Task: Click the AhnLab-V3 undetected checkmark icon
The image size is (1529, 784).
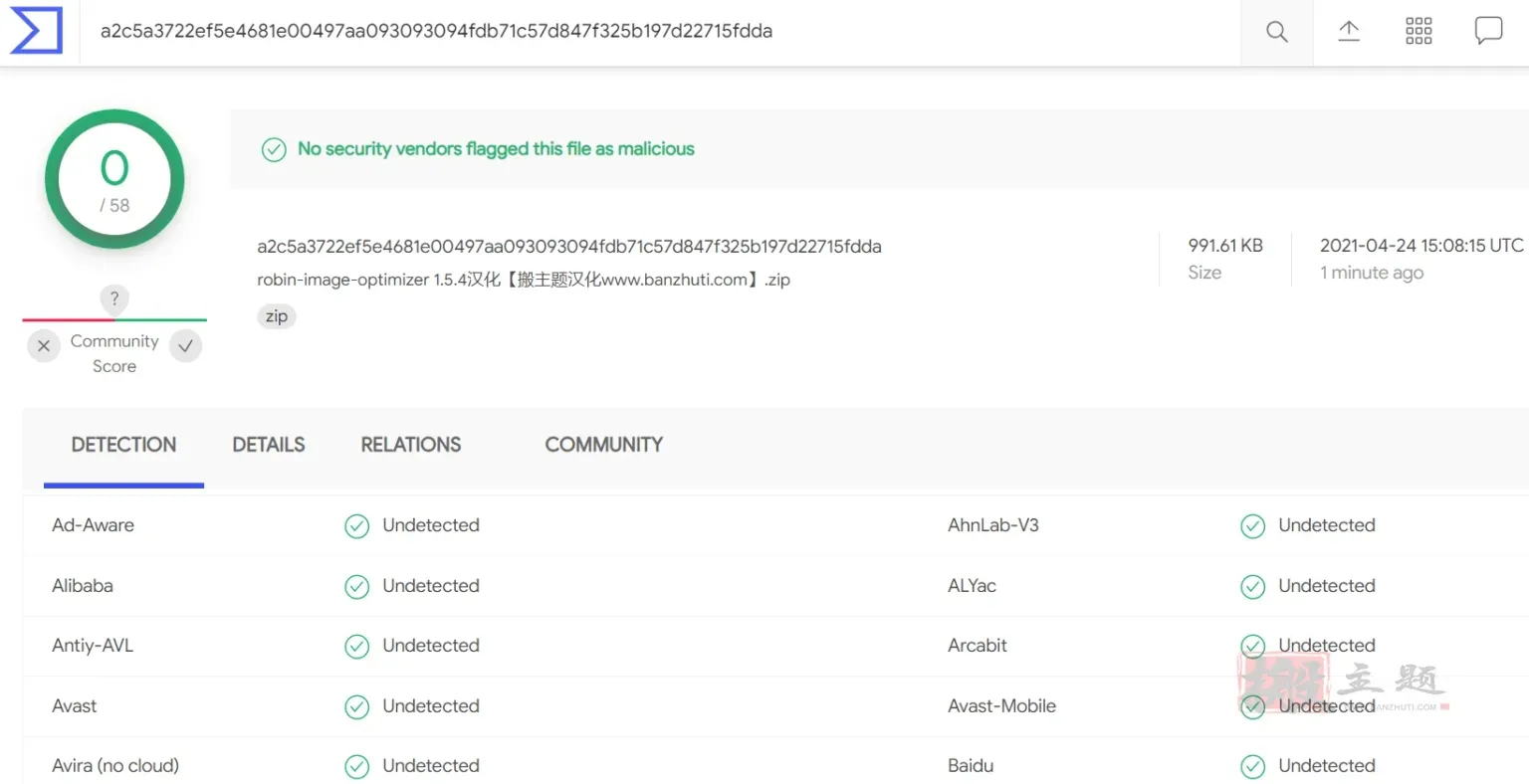Action: pos(1252,526)
